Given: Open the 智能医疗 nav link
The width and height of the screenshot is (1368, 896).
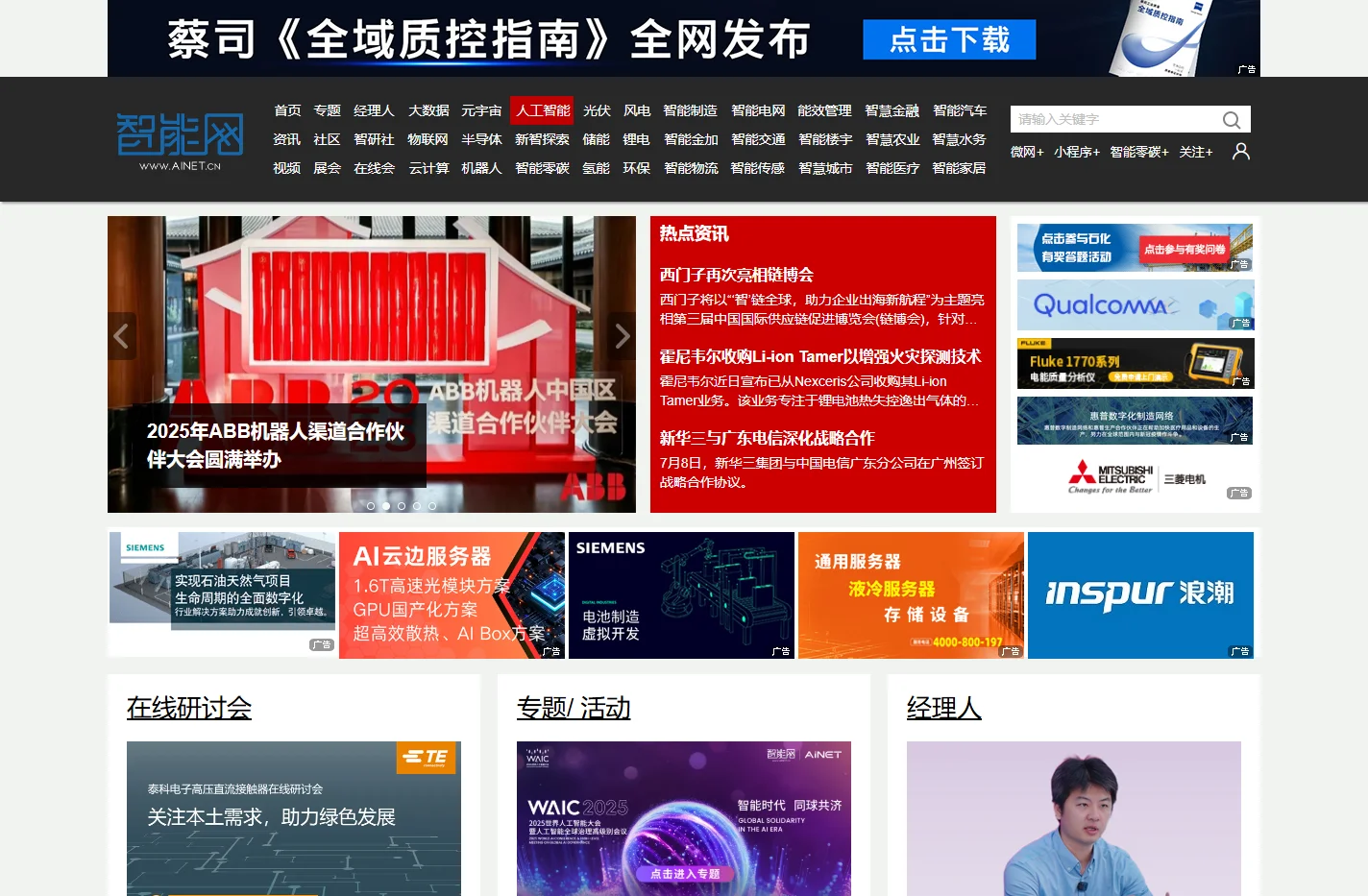Looking at the screenshot, I should coord(892,168).
